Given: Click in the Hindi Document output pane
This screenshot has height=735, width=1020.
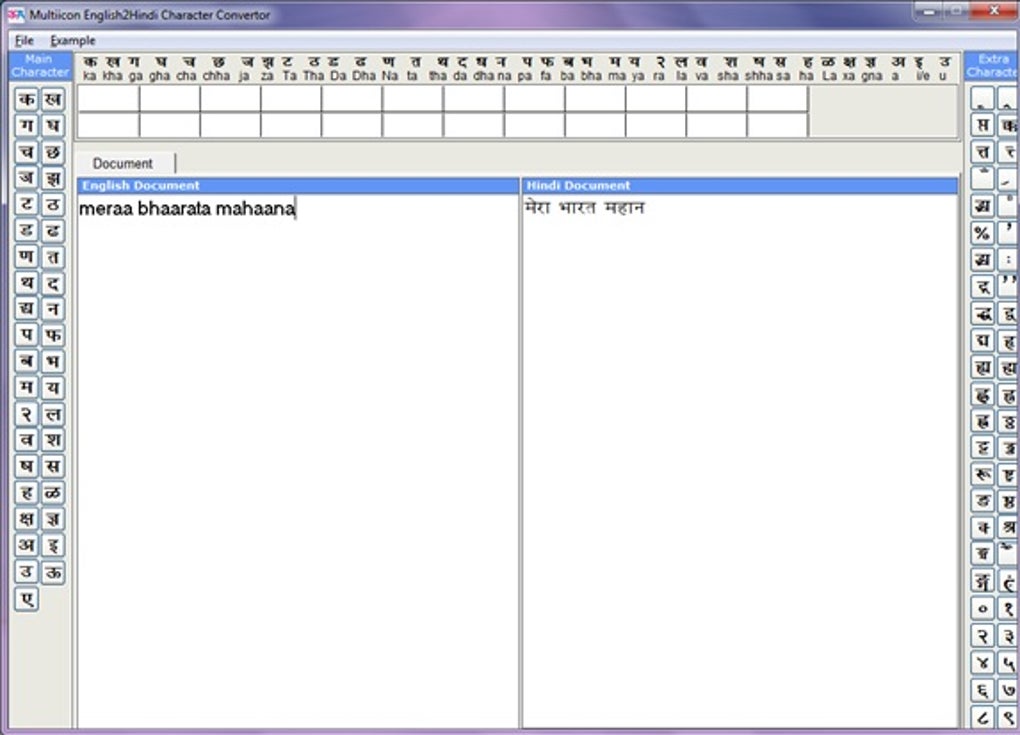Looking at the screenshot, I should [x=739, y=450].
